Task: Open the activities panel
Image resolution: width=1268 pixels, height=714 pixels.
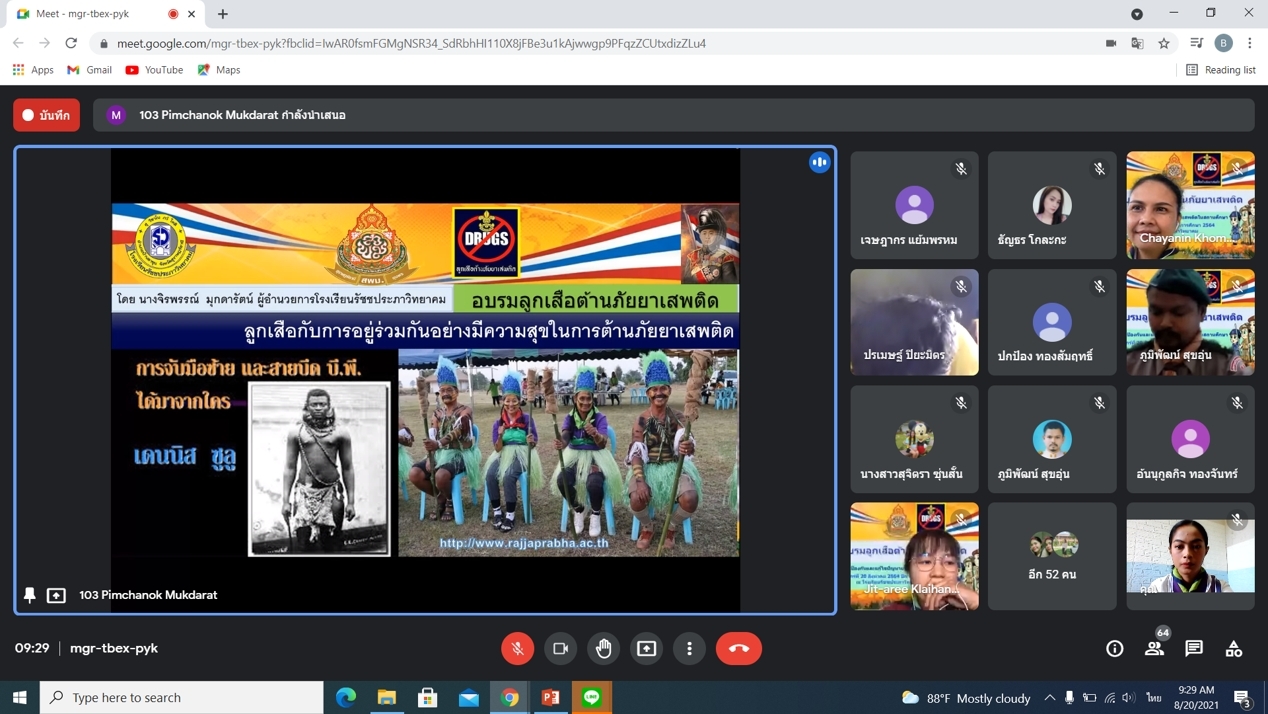Action: 1234,648
